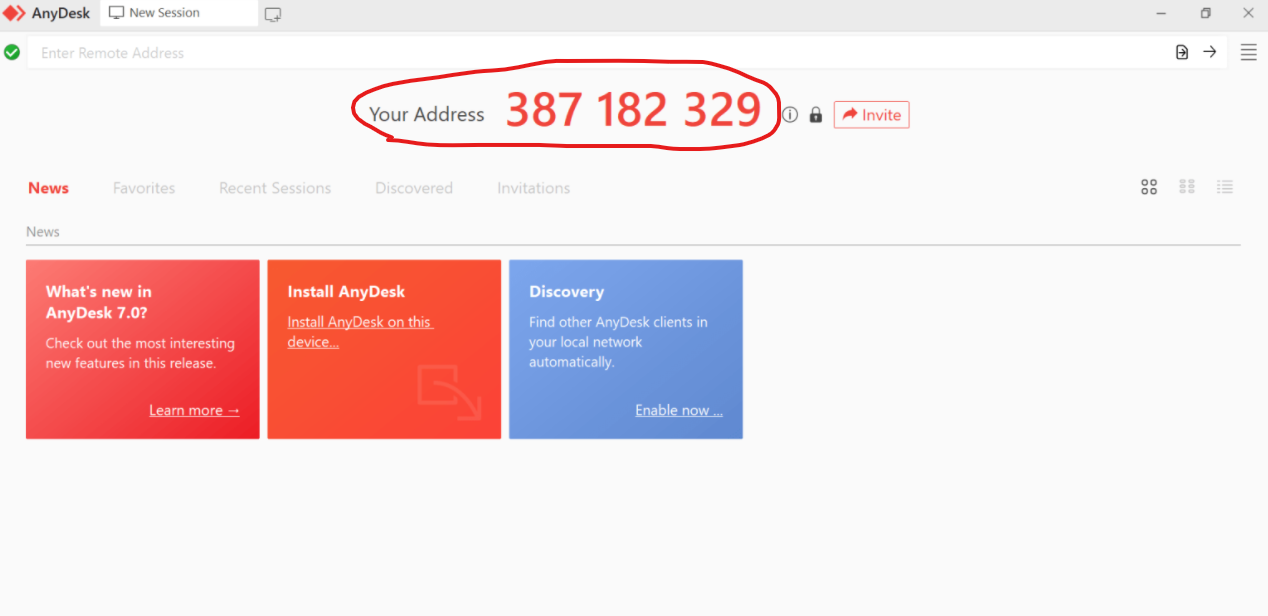Click the AnyDesk logo
The height and width of the screenshot is (616, 1268).
click(47, 13)
